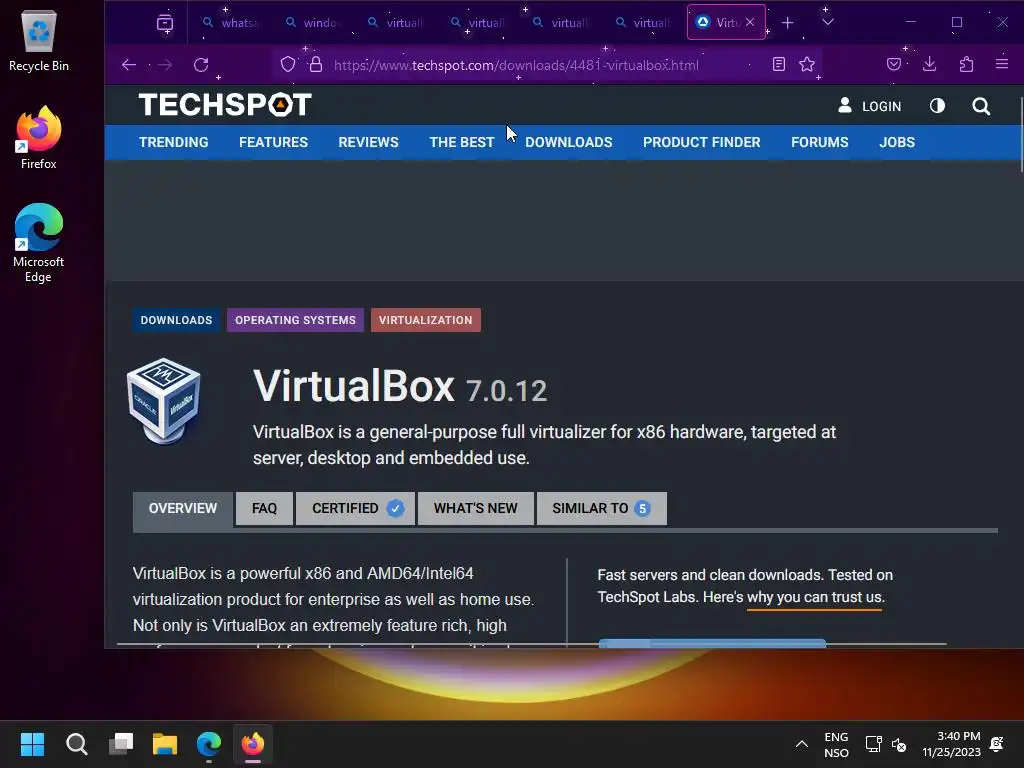Image resolution: width=1024 pixels, height=768 pixels.
Task: Expand the list all tabs chevron
Action: tap(828, 22)
